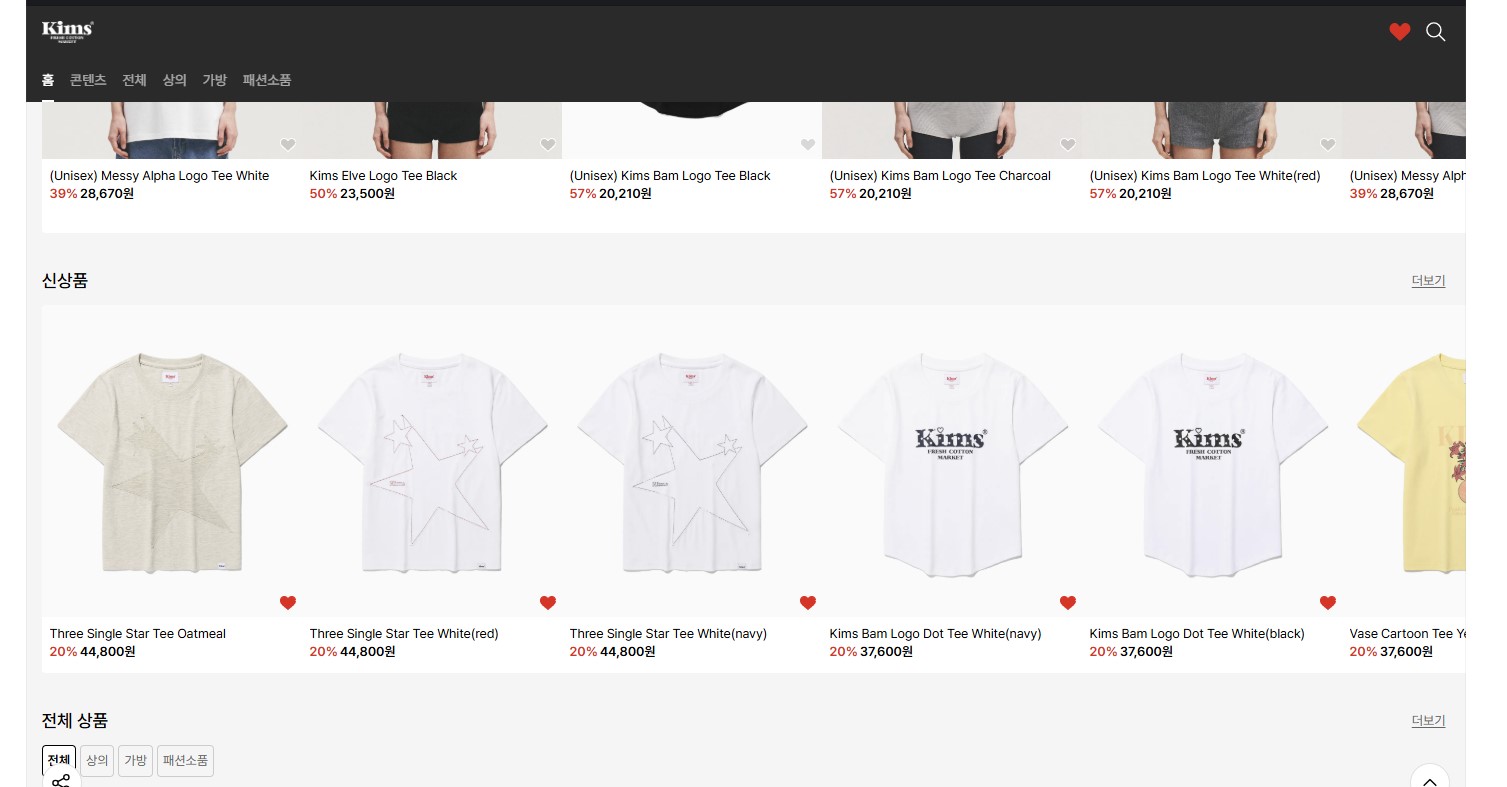Toggle heart on Three Single Star Tee White(red)
The image size is (1507, 787).
tap(548, 602)
